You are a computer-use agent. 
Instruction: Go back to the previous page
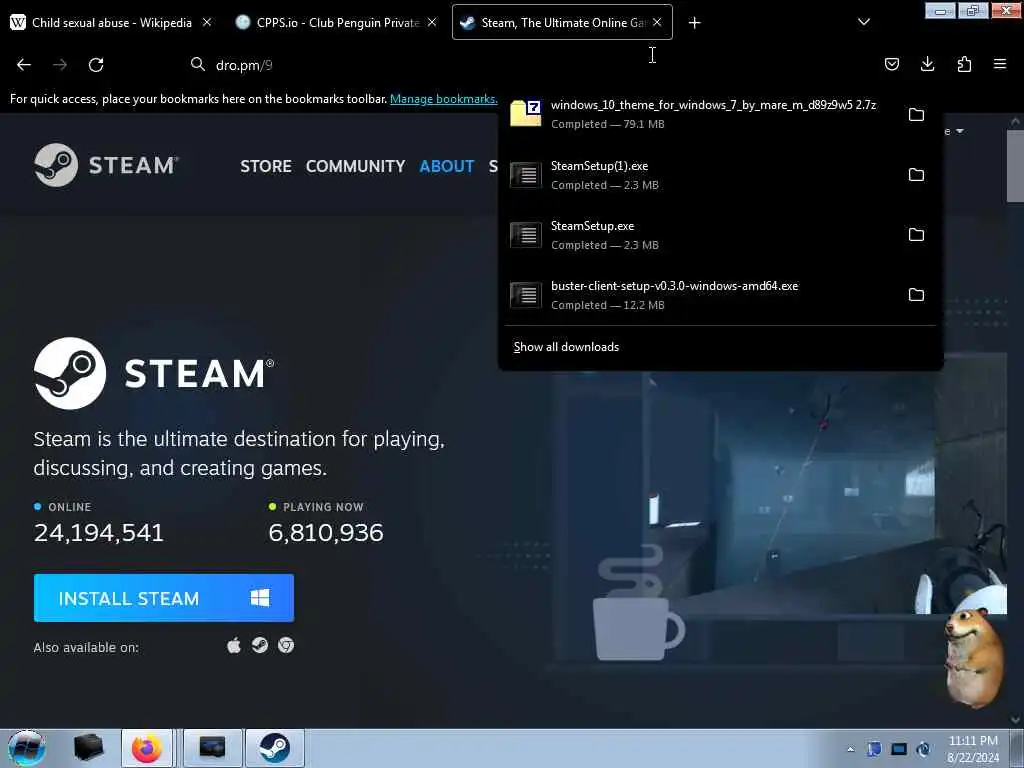(24, 65)
